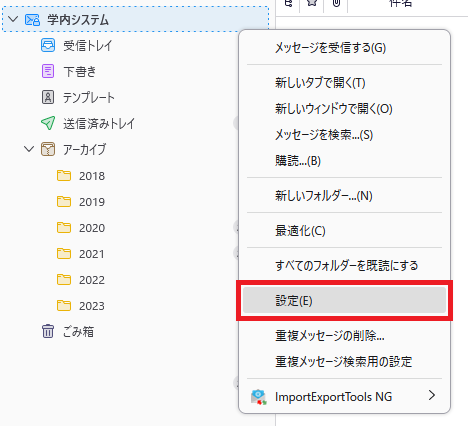This screenshot has width=468, height=426.
Task: Open the 2018 archive folder
Action: [92, 176]
